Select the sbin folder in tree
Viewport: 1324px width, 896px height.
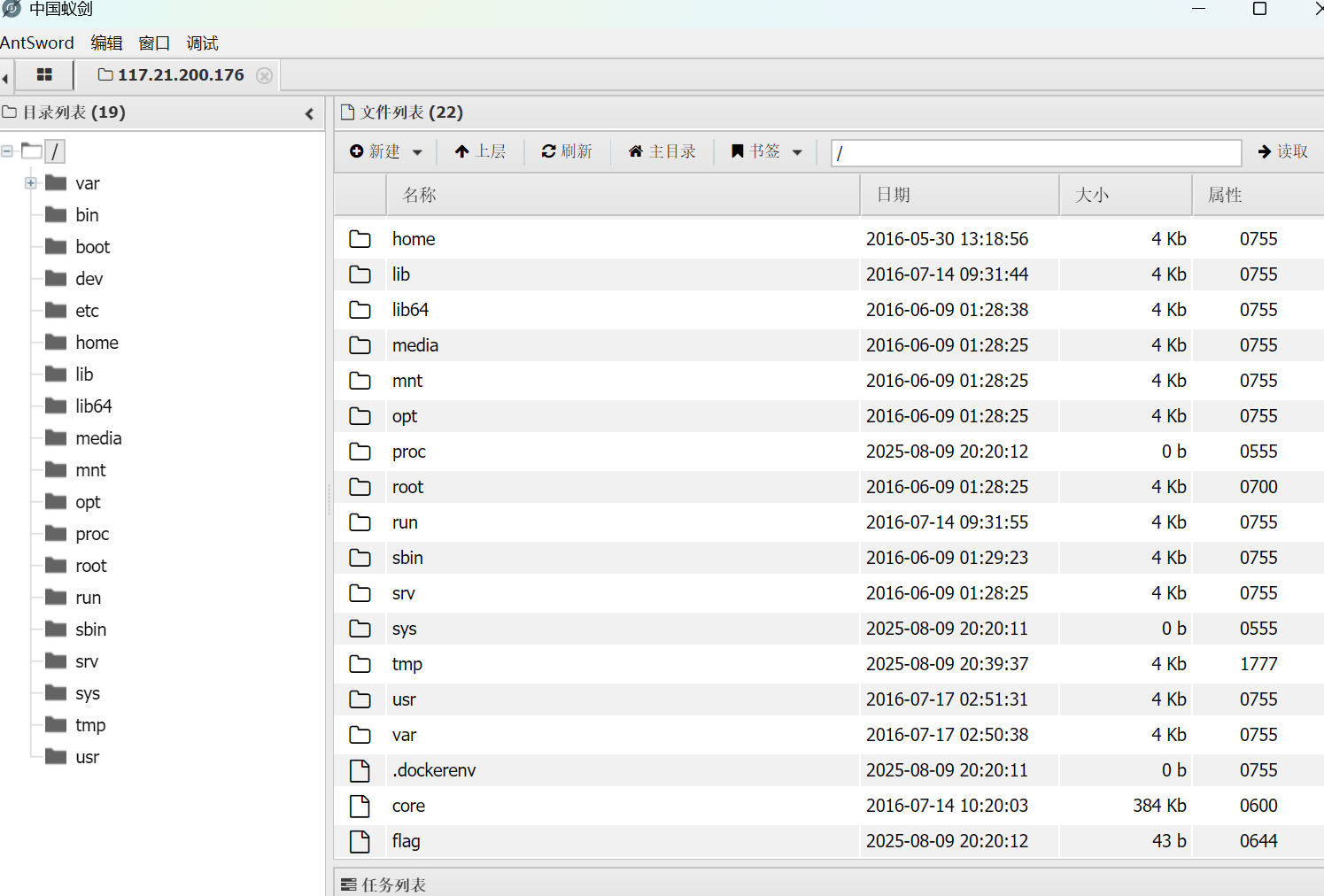(91, 630)
